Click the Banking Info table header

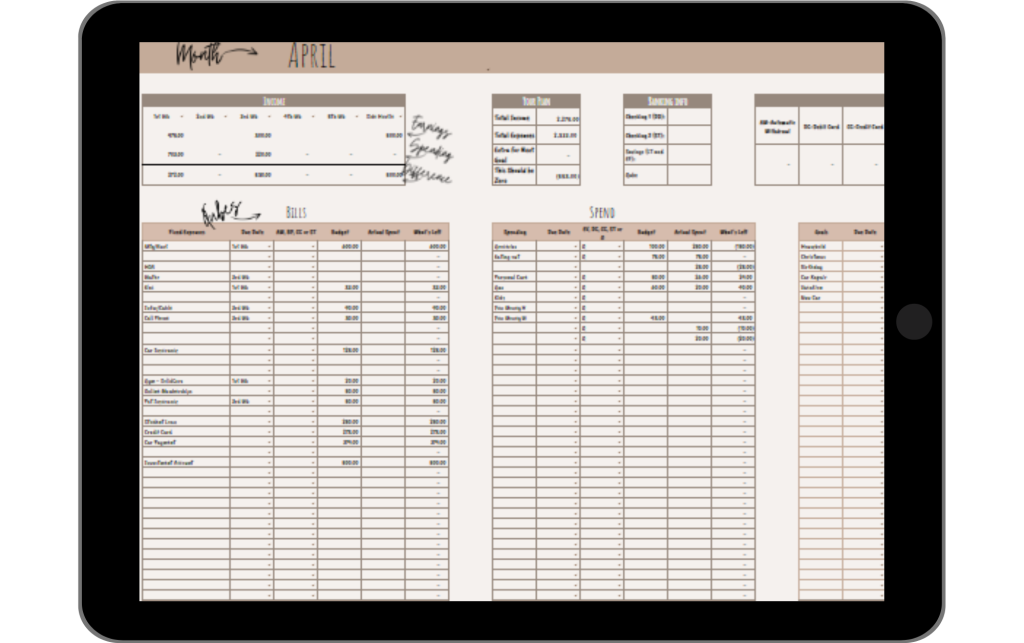click(x=667, y=101)
